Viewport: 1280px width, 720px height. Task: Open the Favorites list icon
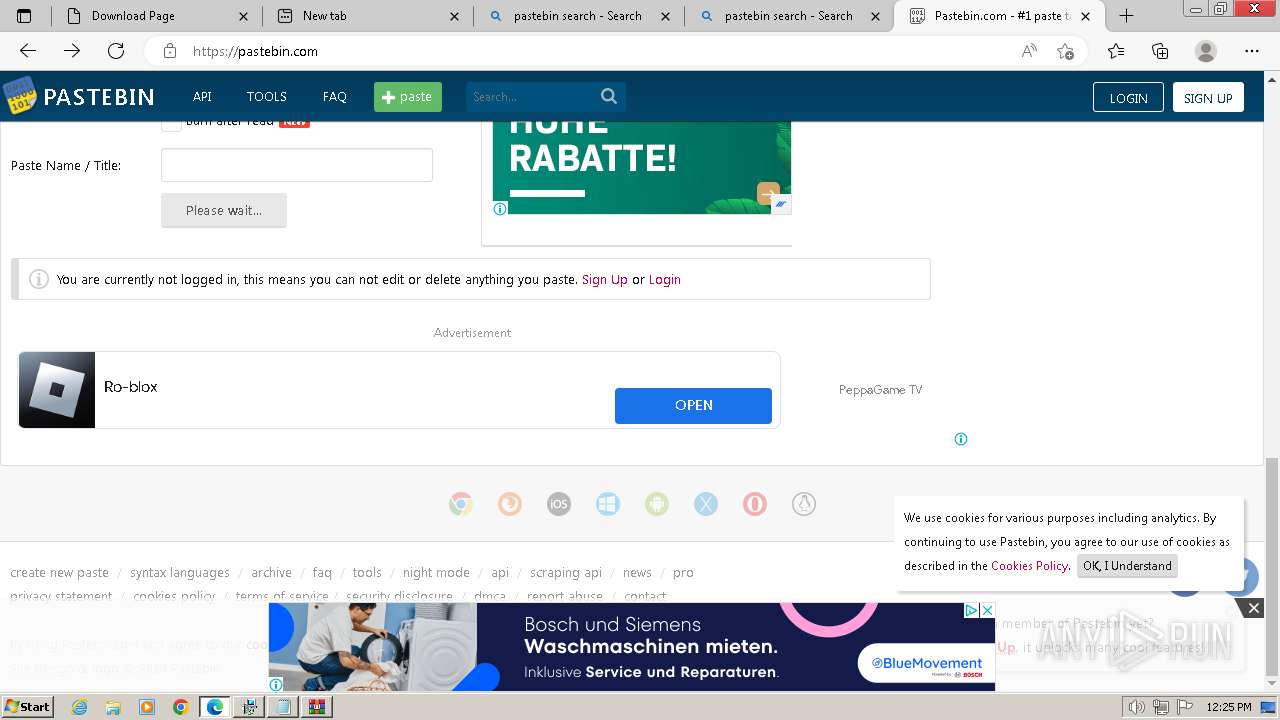(x=1116, y=51)
